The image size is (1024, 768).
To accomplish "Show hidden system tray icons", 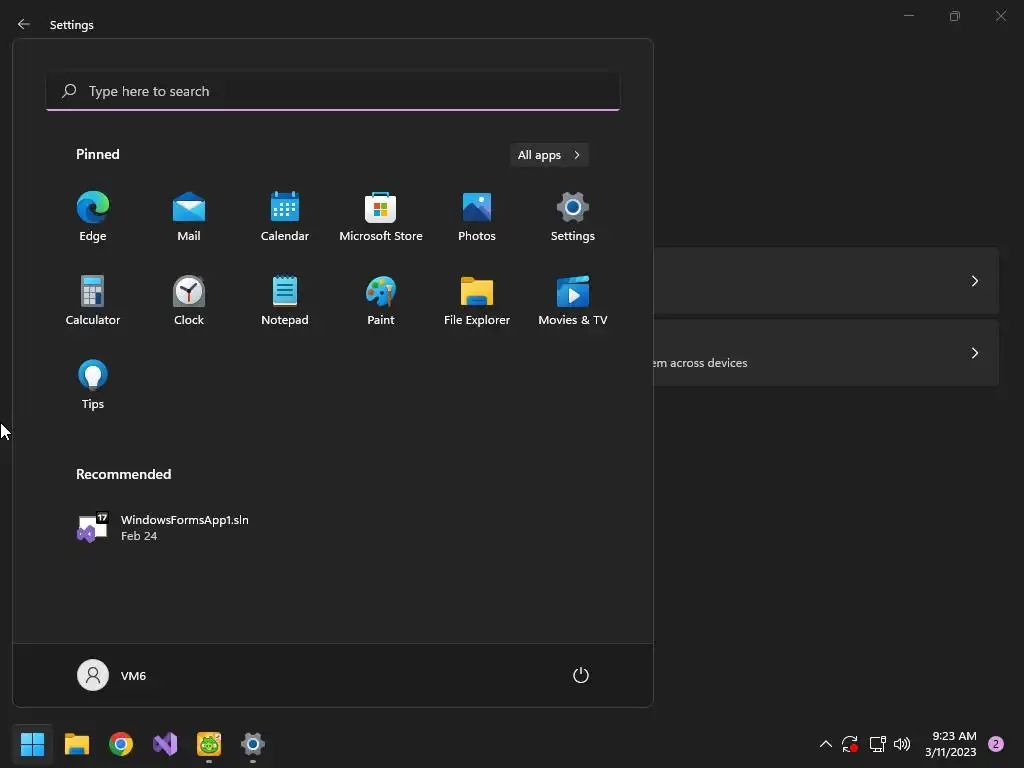I will click(x=825, y=744).
